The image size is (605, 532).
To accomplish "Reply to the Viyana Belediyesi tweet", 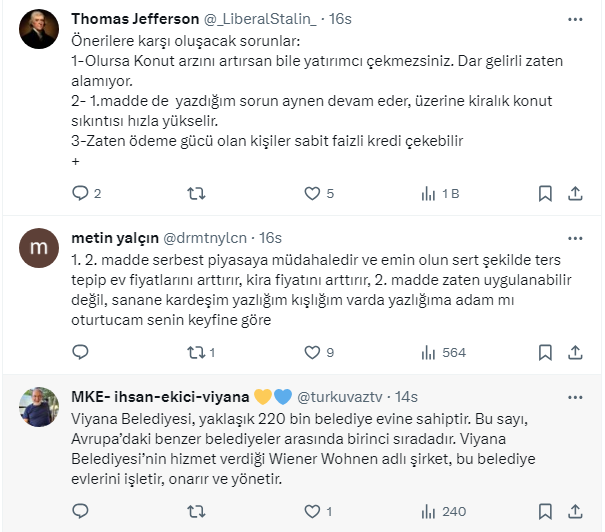I will tap(81, 511).
